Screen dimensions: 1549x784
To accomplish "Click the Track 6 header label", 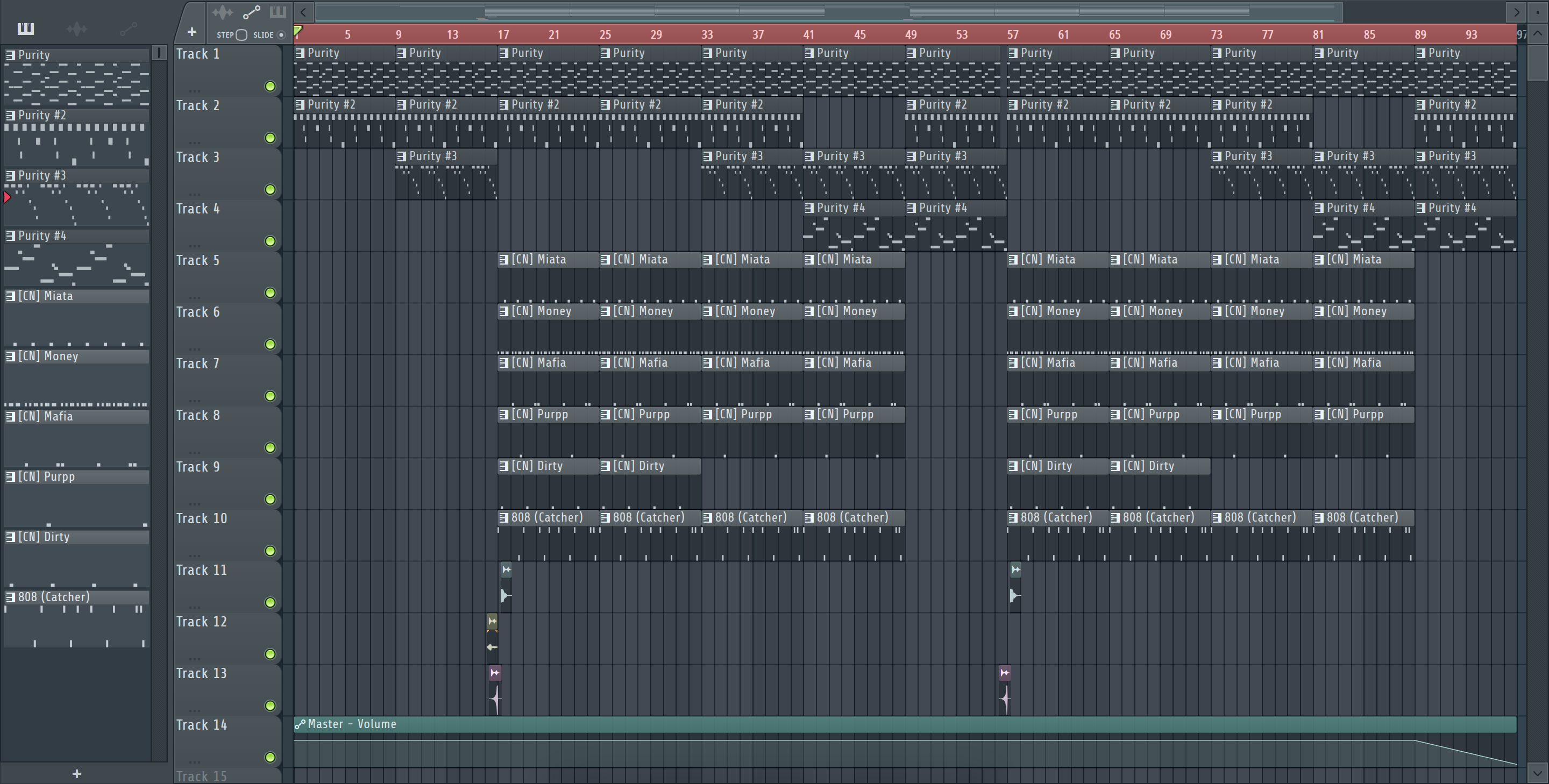I will (198, 312).
